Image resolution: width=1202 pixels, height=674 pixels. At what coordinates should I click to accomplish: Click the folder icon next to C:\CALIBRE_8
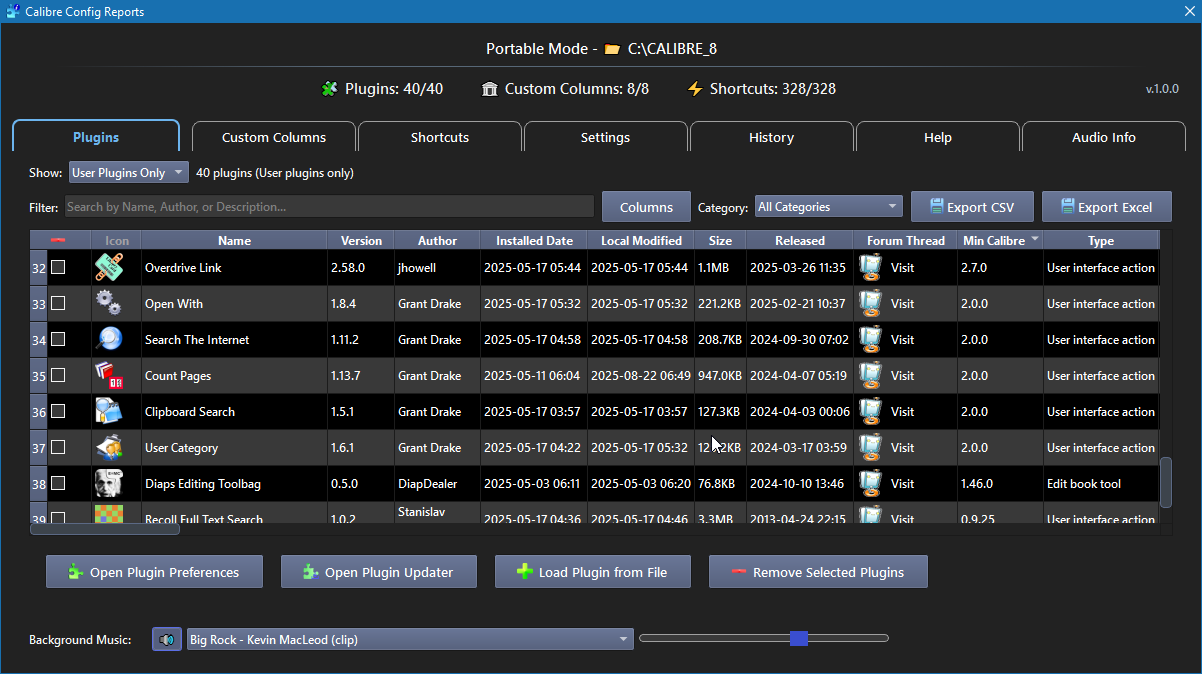(612, 49)
